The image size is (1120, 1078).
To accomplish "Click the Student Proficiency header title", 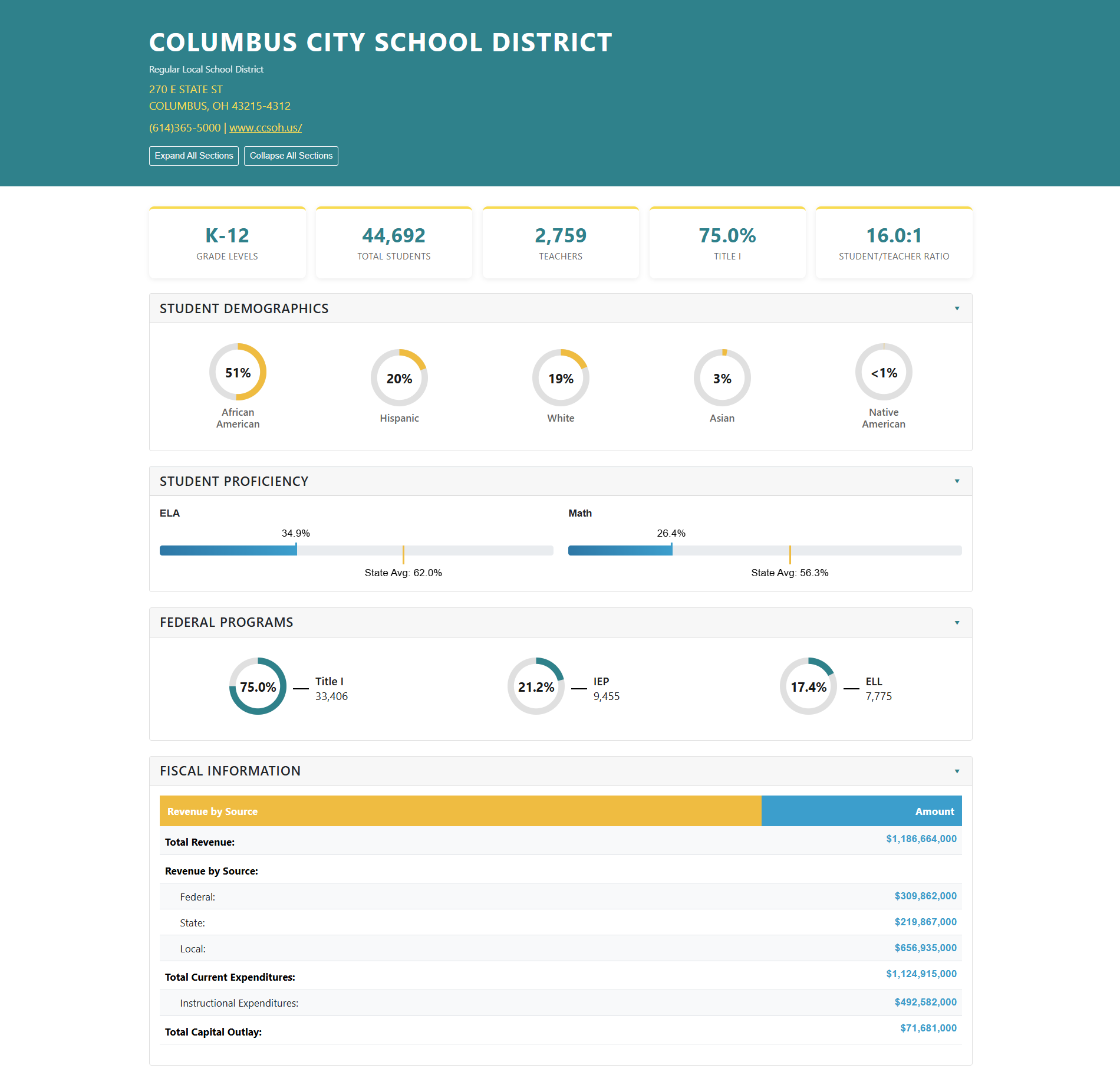I will click(234, 481).
